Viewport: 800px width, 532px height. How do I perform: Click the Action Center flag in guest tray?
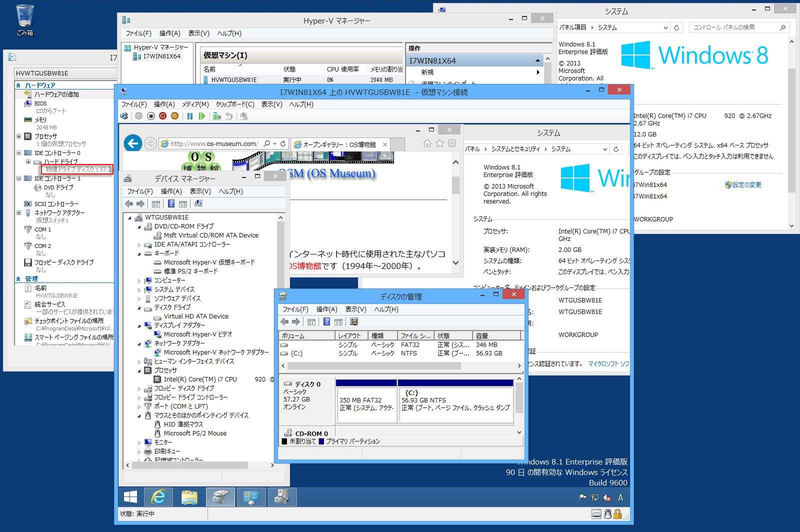click(582, 497)
